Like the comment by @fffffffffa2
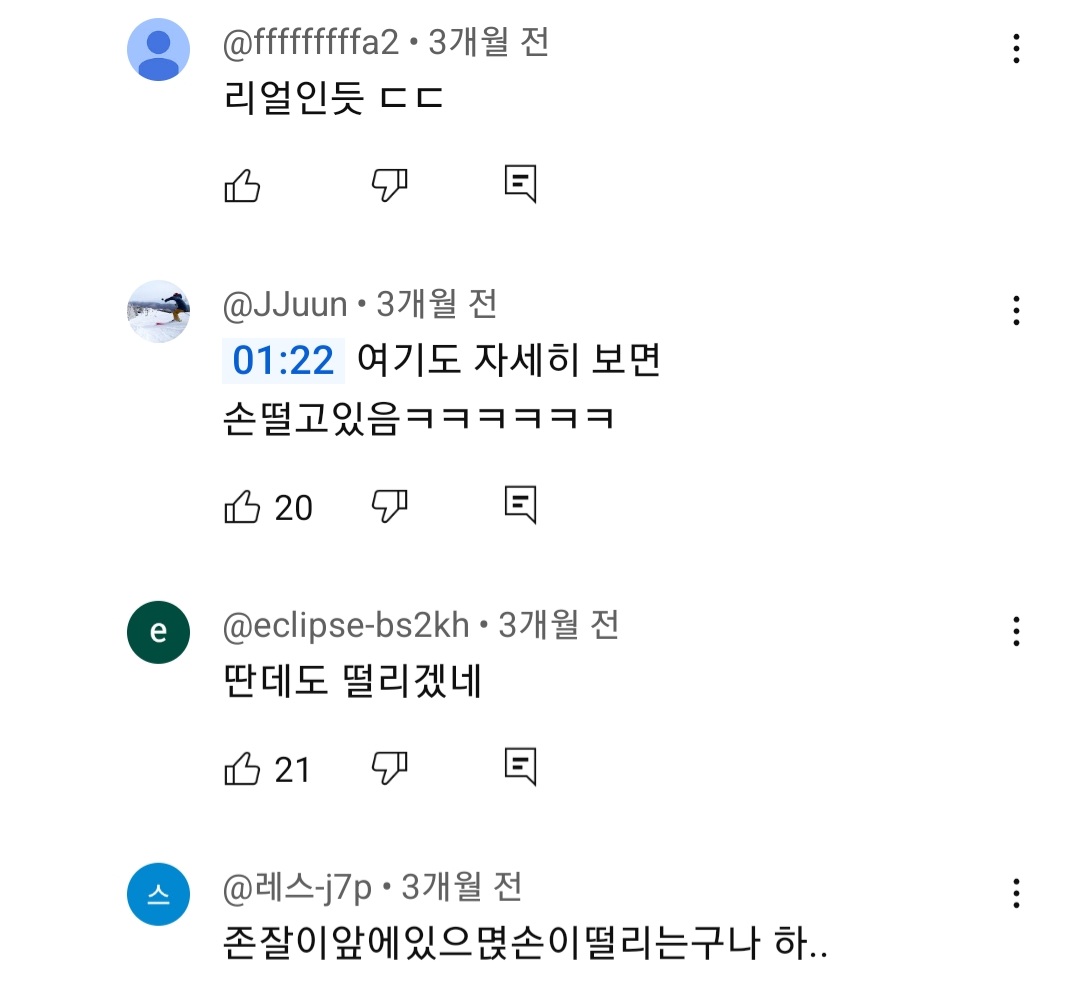The image size is (1080, 988). 242,185
